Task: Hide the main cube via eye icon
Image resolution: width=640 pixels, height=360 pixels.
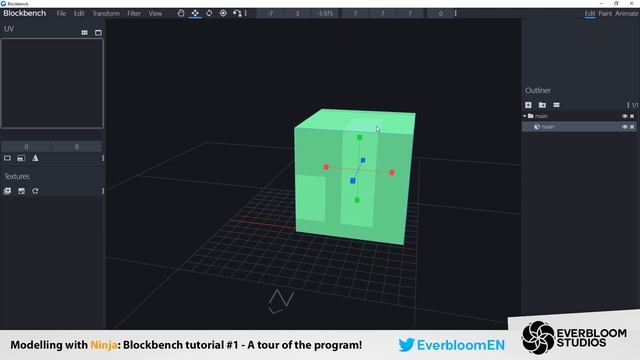Action: coord(624,127)
